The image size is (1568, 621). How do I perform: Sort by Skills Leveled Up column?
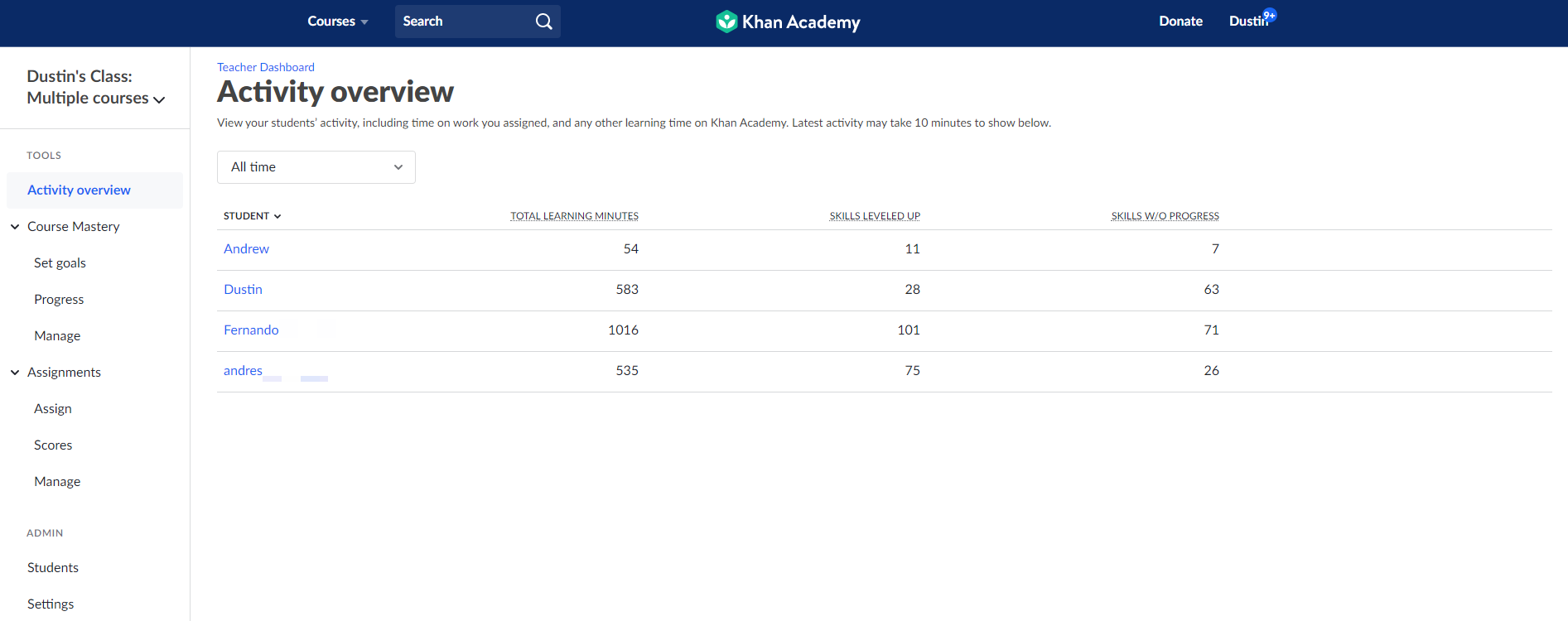click(875, 216)
